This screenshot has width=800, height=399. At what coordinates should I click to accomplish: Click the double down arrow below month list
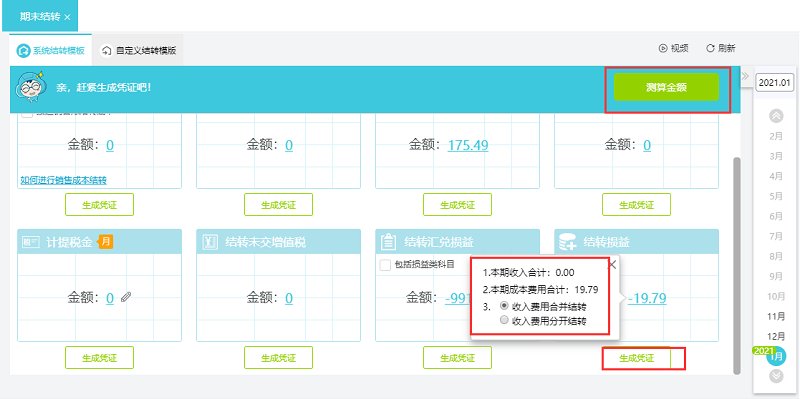[x=776, y=376]
